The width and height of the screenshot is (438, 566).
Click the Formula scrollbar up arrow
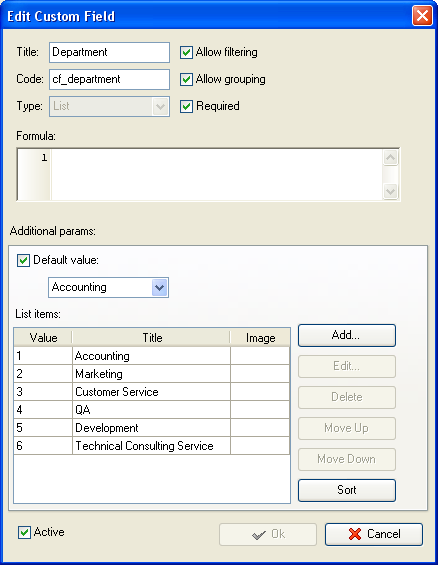coord(390,157)
